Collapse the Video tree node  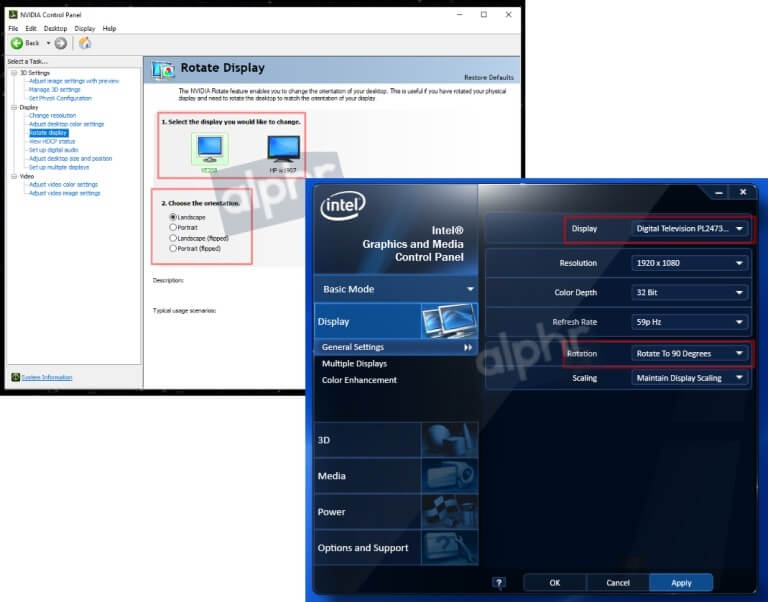click(x=14, y=176)
